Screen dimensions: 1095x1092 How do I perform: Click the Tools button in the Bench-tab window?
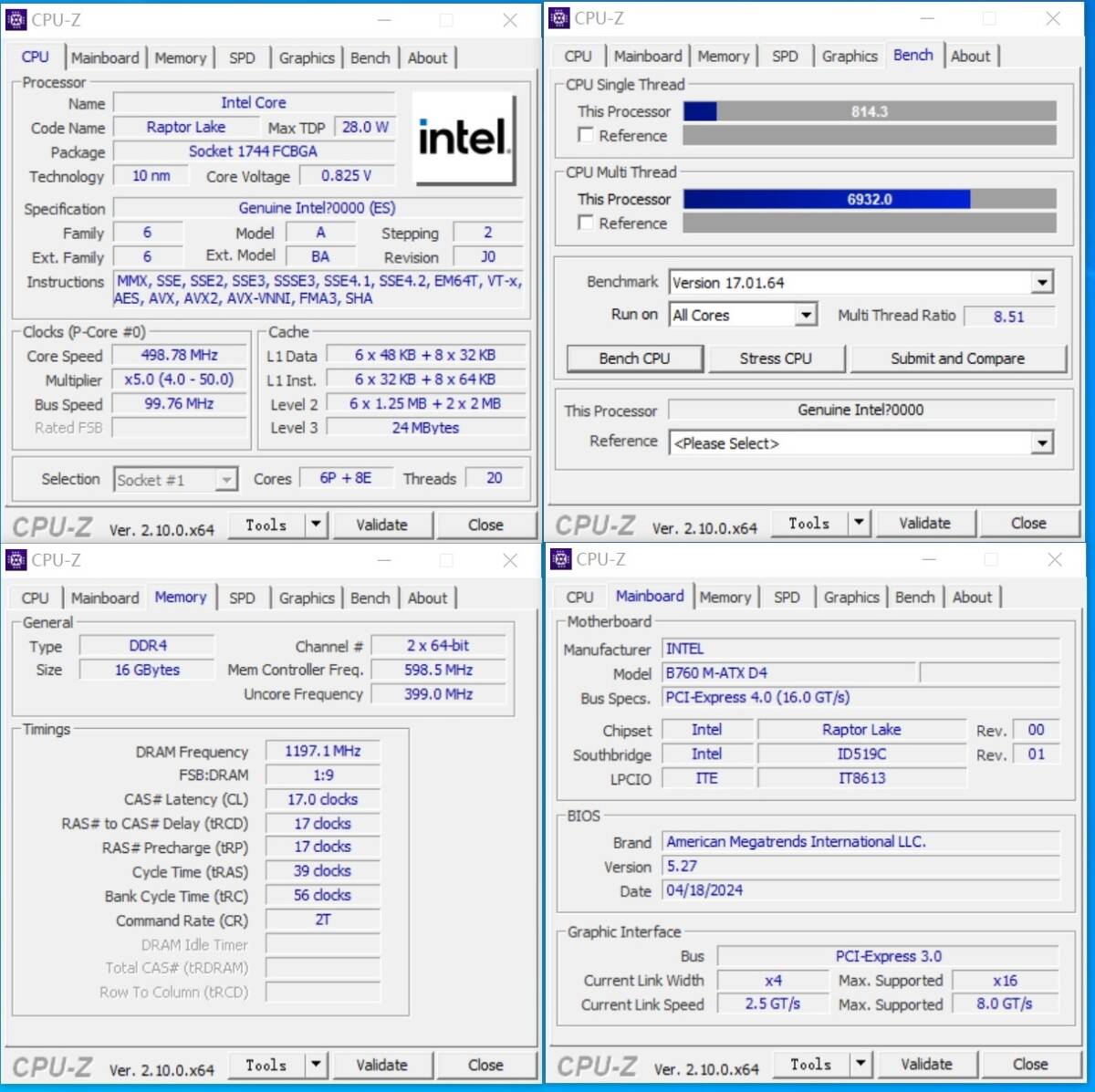click(809, 523)
